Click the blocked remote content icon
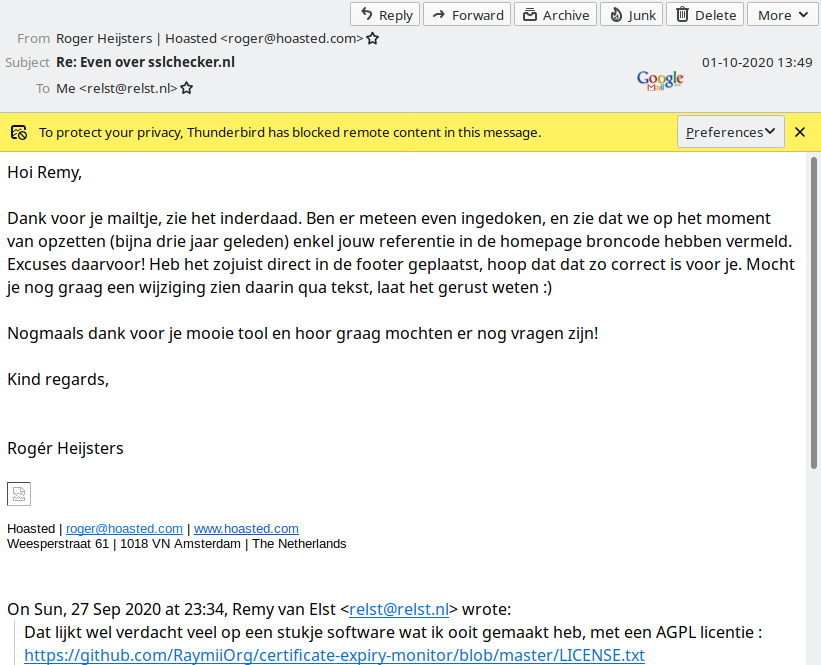The image size is (821, 665). [18, 132]
